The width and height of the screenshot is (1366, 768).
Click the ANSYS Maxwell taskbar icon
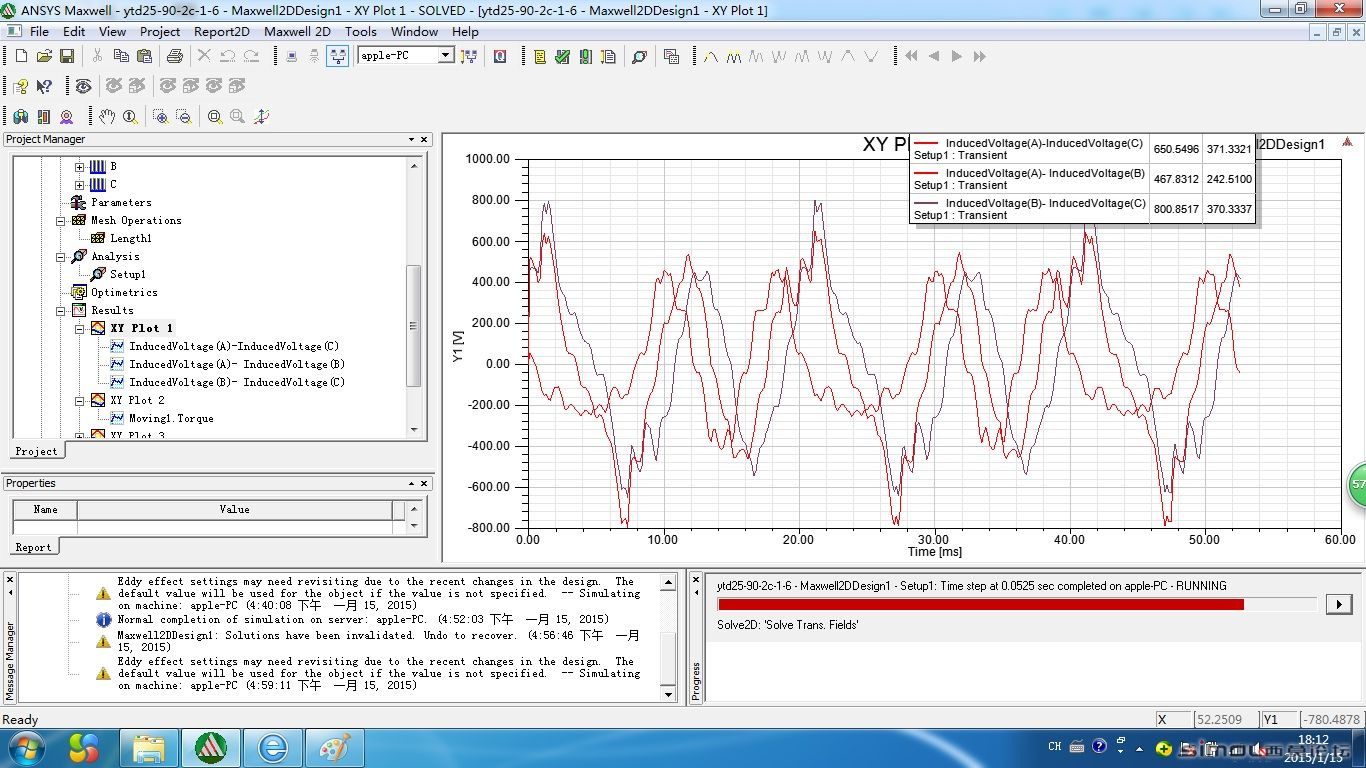click(x=211, y=747)
